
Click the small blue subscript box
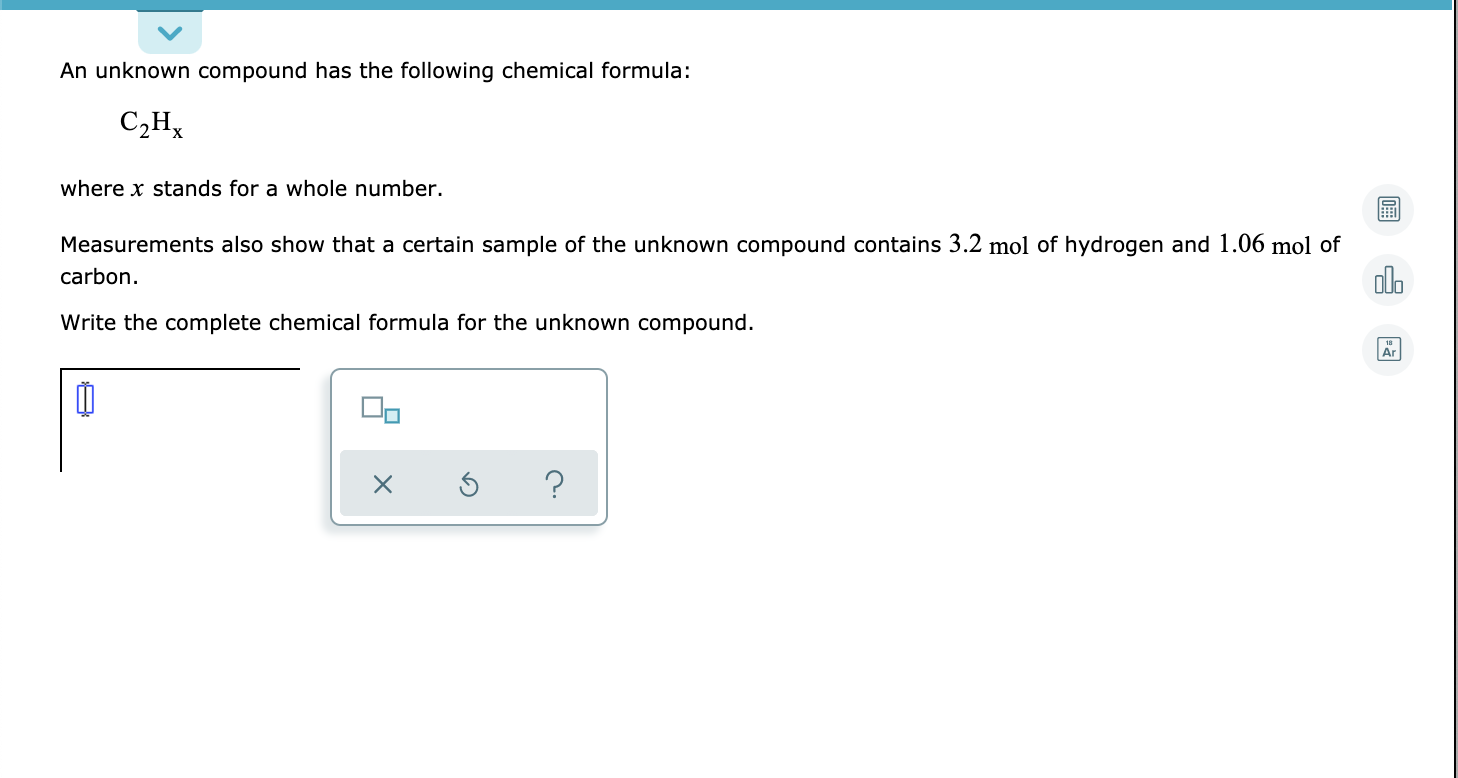click(x=393, y=416)
